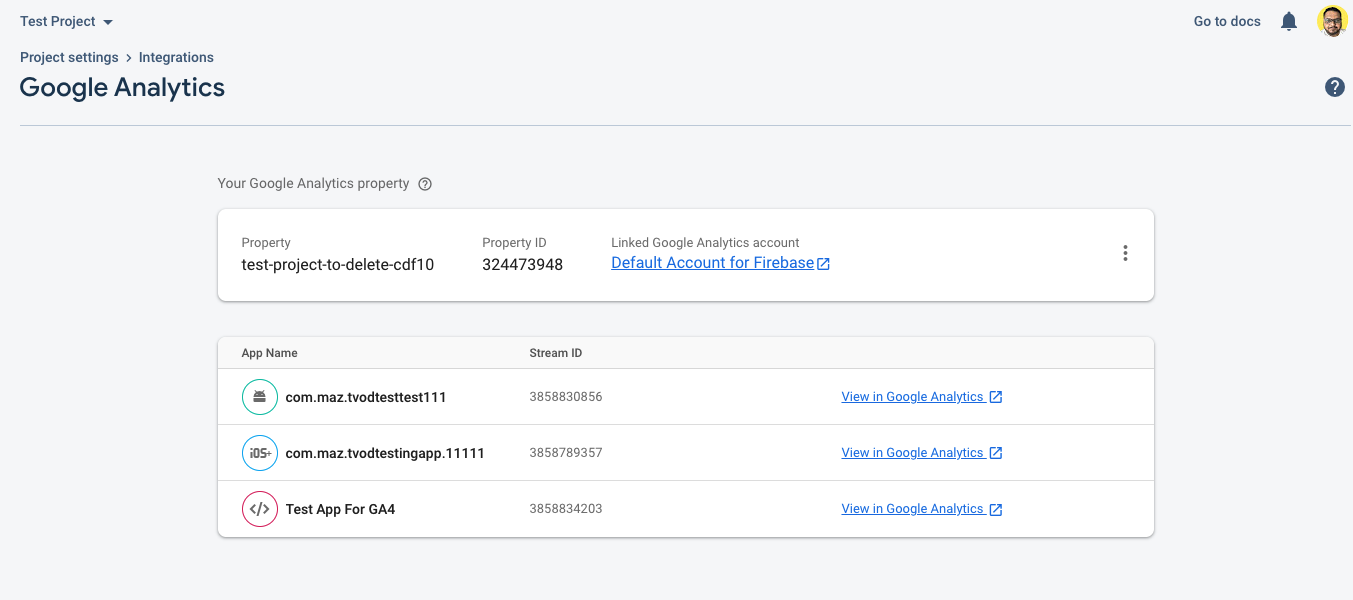Open the user account avatar

point(1332,21)
